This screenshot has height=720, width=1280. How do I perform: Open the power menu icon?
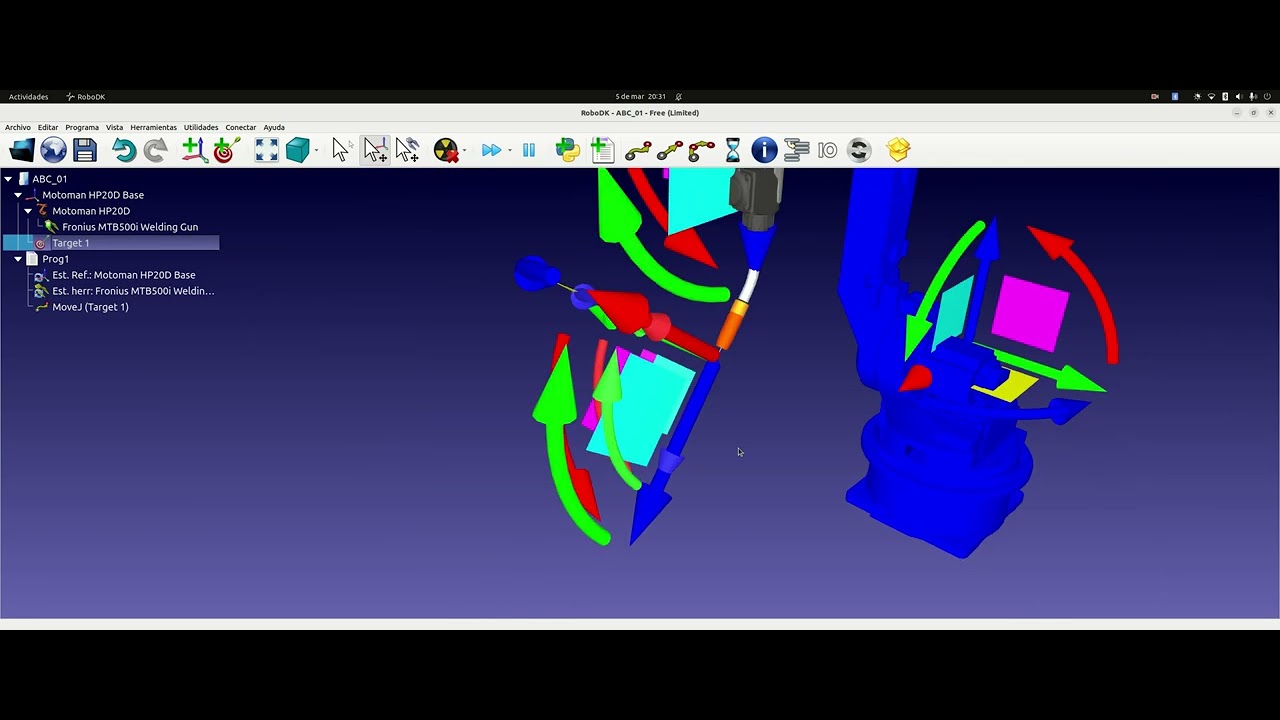click(x=1267, y=97)
